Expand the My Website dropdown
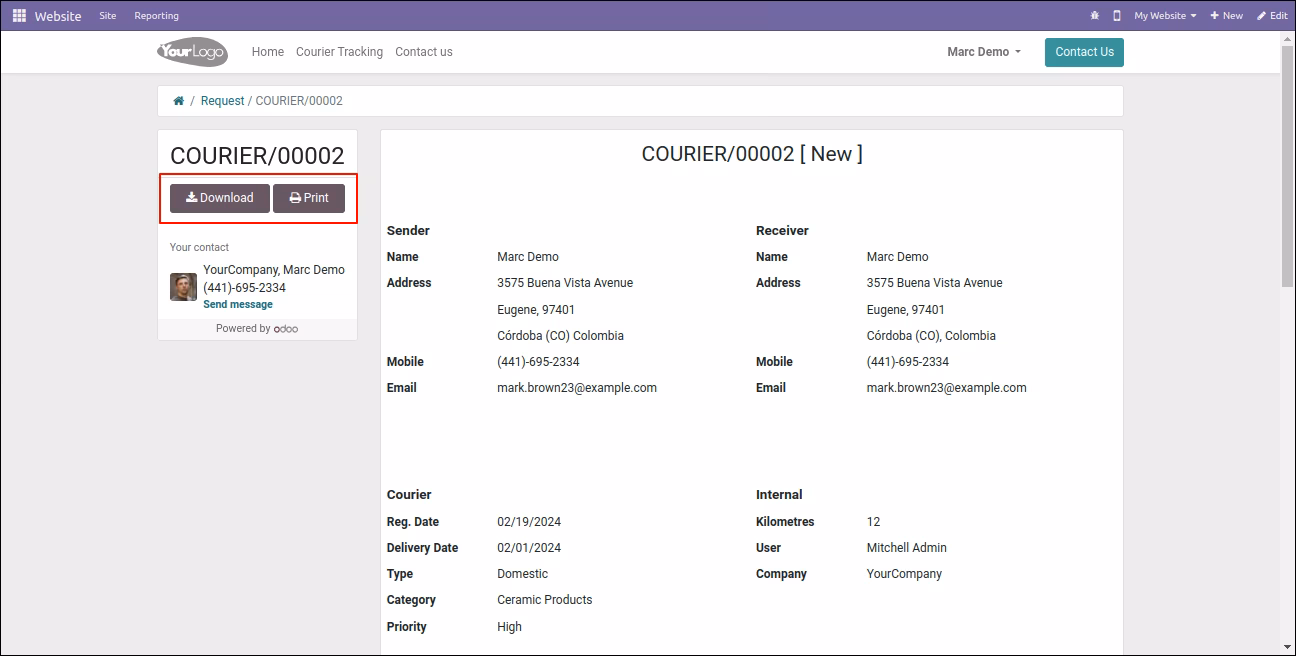Image resolution: width=1296 pixels, height=656 pixels. coord(1165,16)
